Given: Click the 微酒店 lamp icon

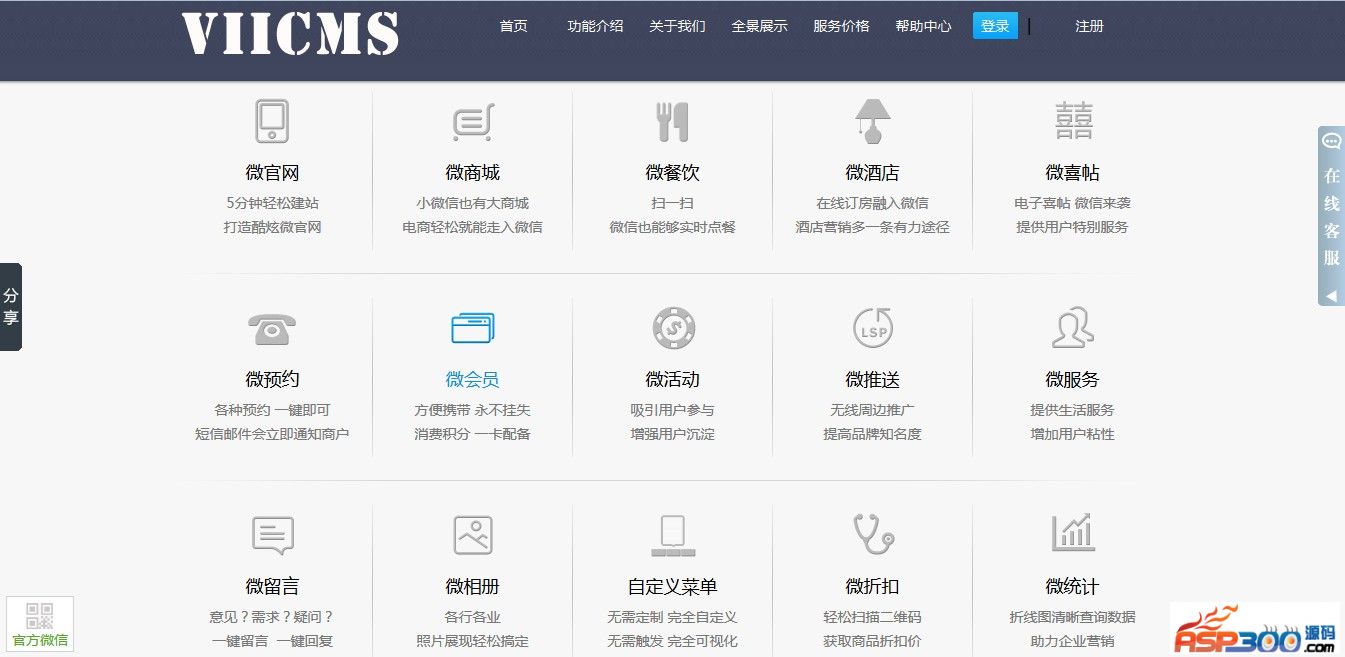Looking at the screenshot, I should (872, 121).
